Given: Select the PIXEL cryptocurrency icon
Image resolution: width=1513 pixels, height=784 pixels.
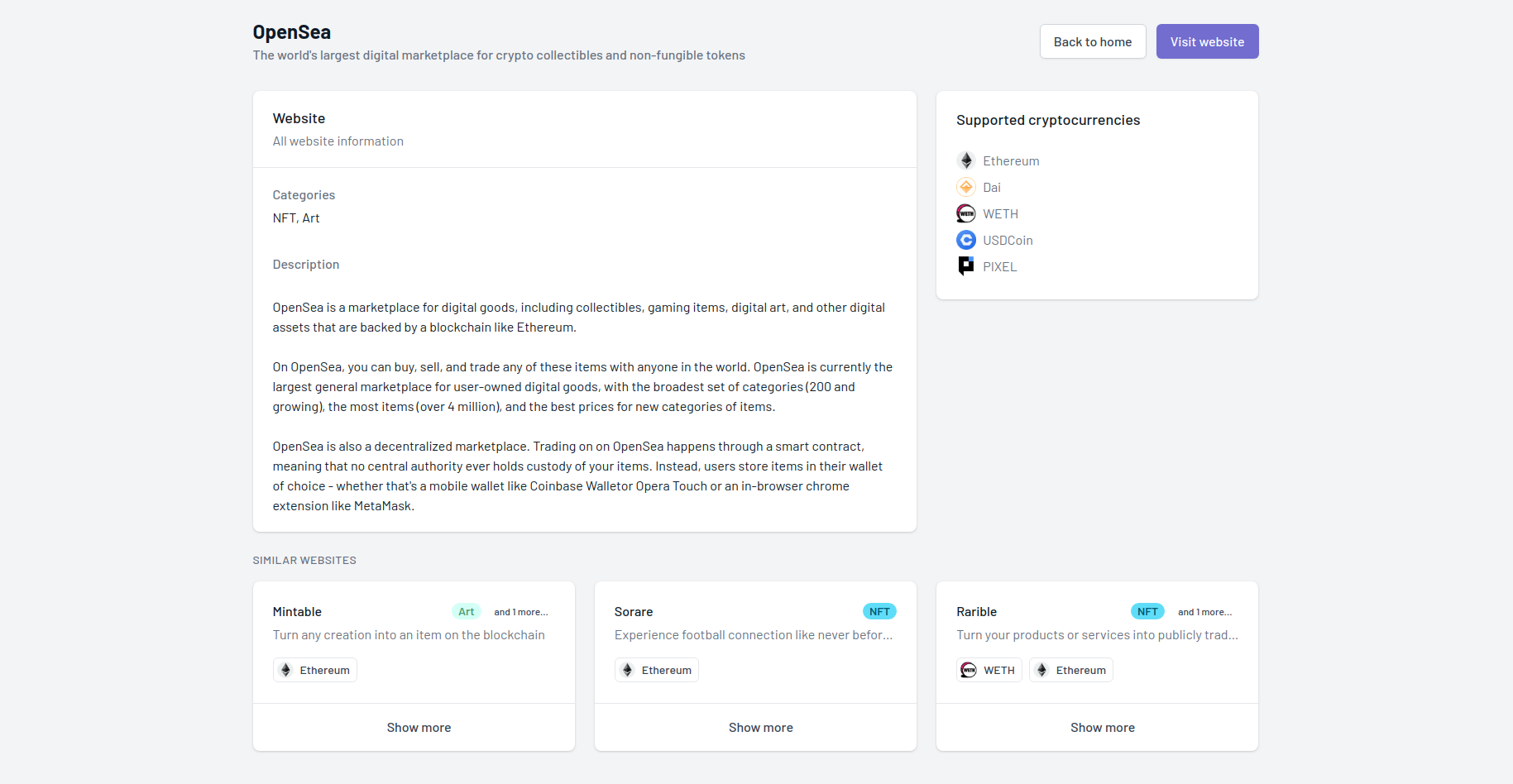Looking at the screenshot, I should (965, 265).
